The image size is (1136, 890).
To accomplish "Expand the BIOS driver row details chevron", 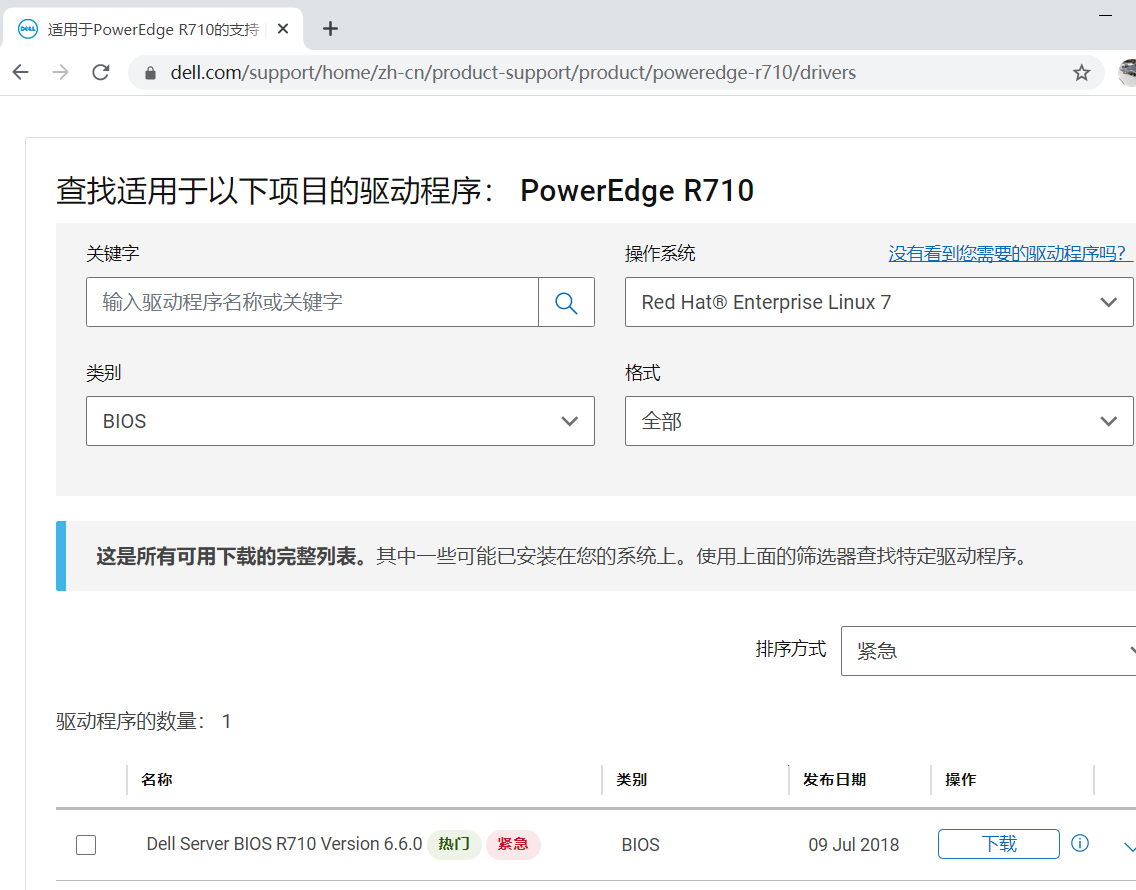I will [1129, 847].
